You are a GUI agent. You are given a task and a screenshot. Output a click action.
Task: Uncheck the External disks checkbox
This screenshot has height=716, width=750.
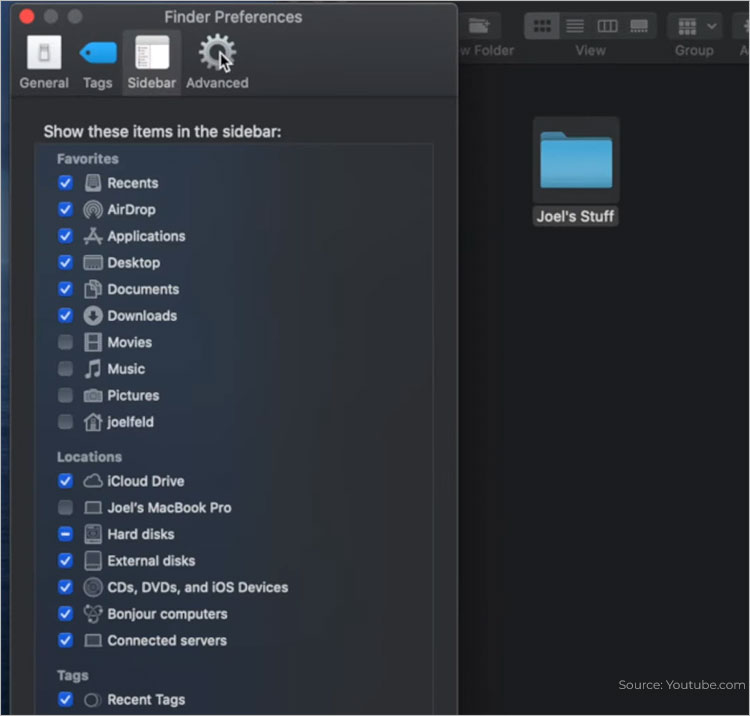[66, 561]
